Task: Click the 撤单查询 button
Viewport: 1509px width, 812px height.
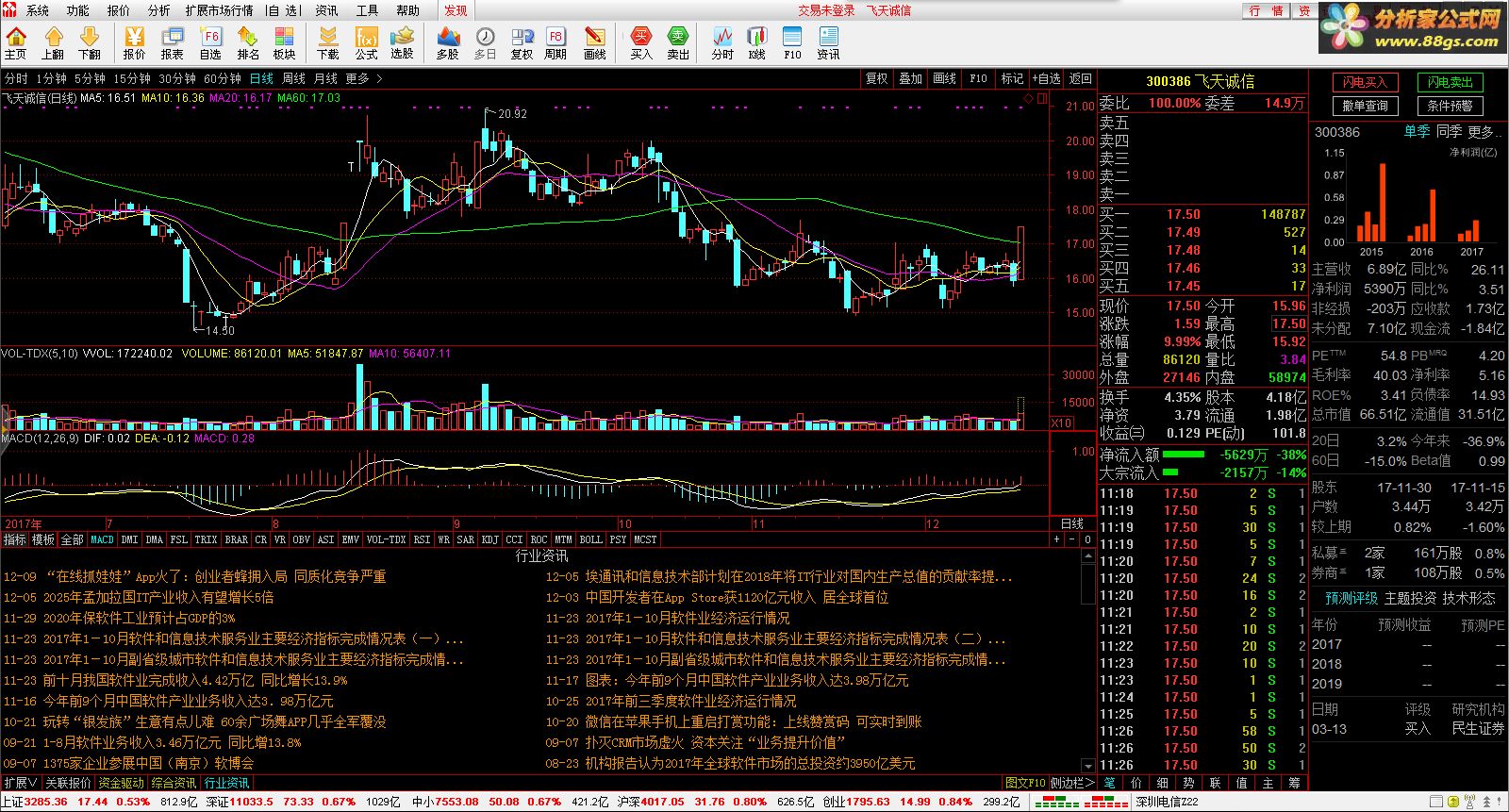Action: [1366, 107]
